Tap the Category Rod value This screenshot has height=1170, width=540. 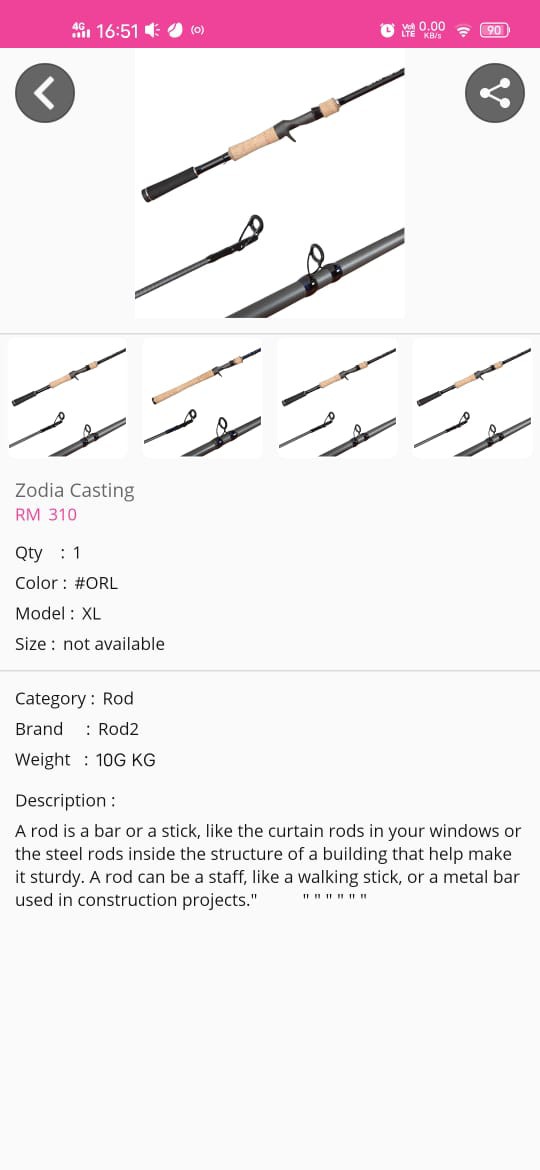click(118, 698)
